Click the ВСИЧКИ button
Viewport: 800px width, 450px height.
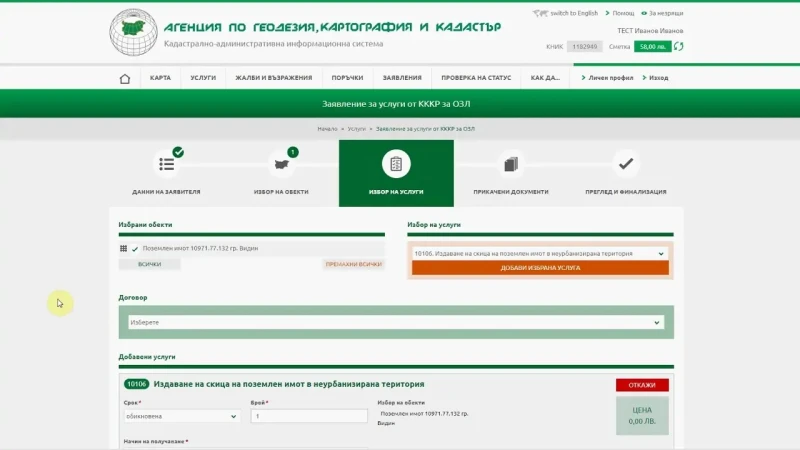click(x=149, y=264)
